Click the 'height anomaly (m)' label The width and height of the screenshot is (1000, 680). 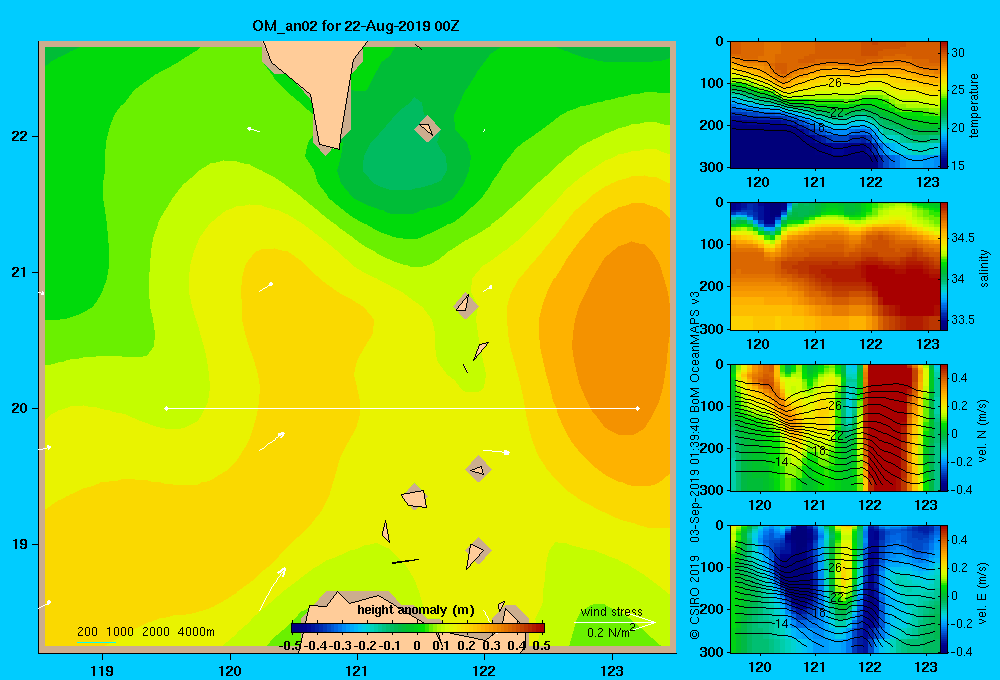(416, 610)
